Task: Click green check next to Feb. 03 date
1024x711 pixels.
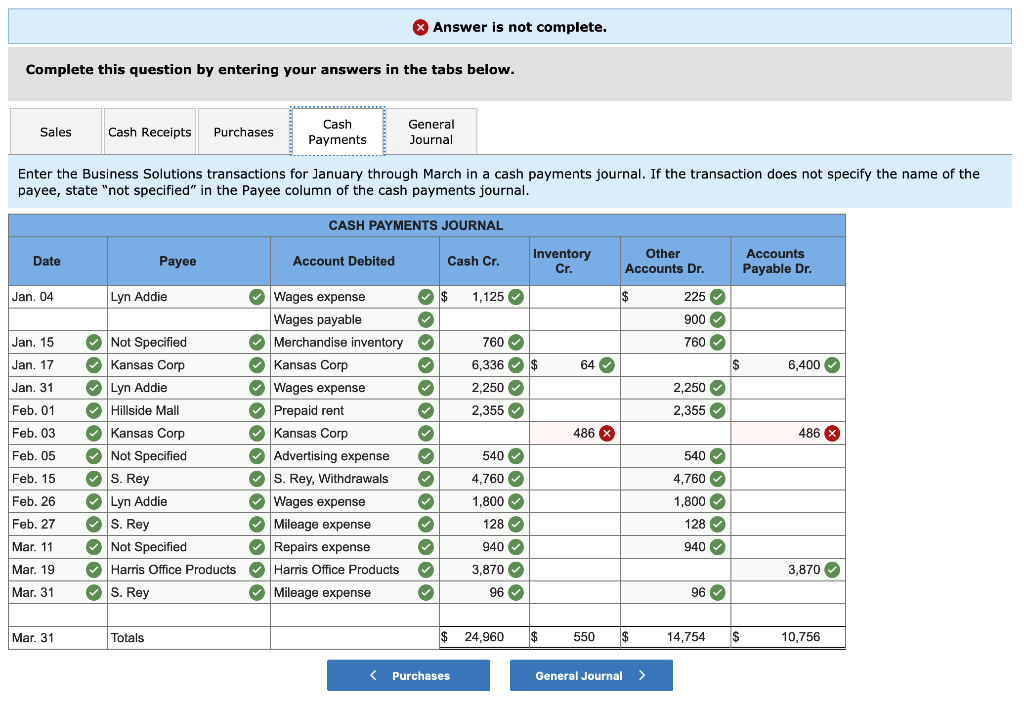Action: pyautogui.click(x=94, y=434)
